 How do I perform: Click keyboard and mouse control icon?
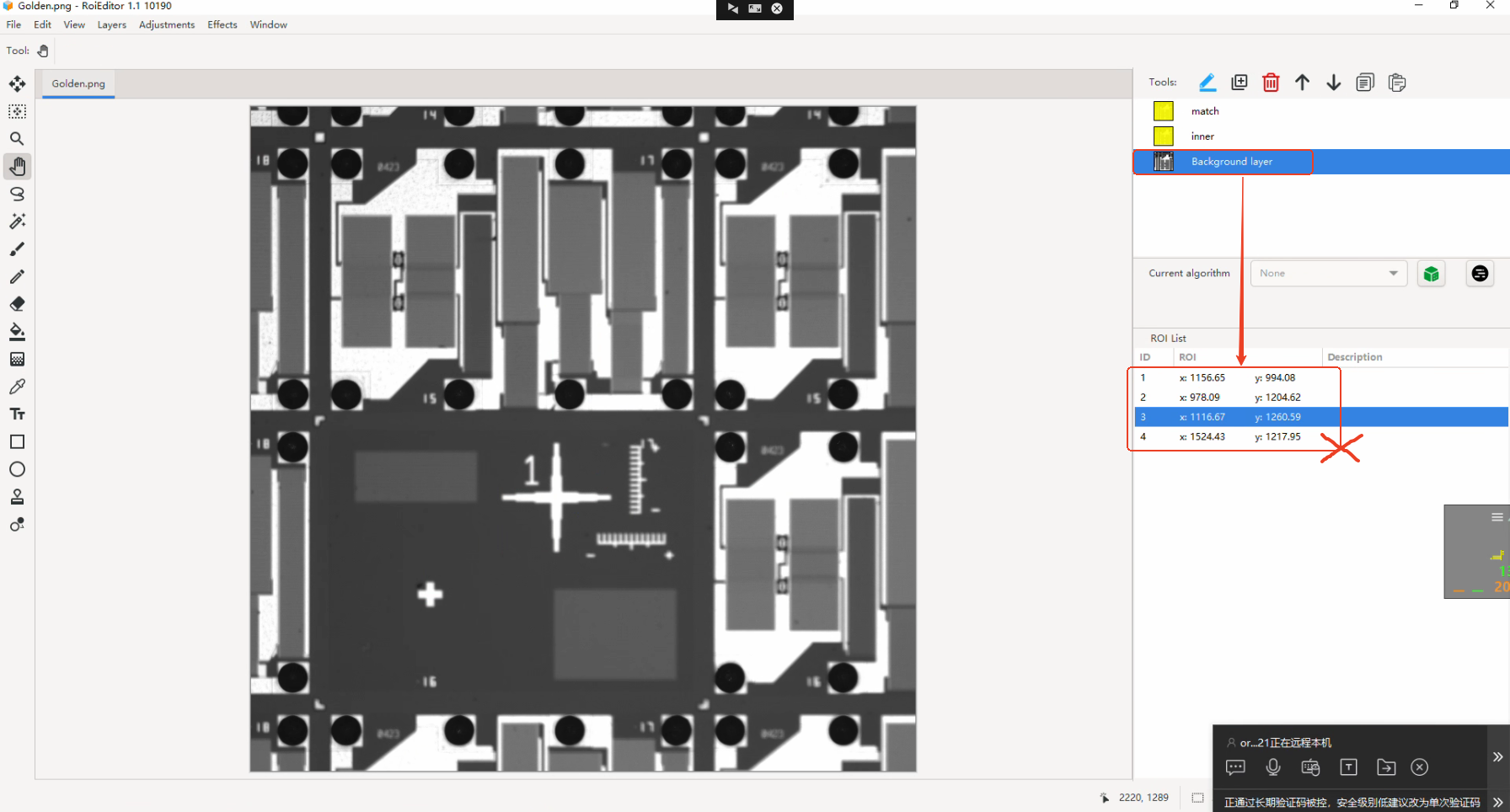tap(1310, 767)
